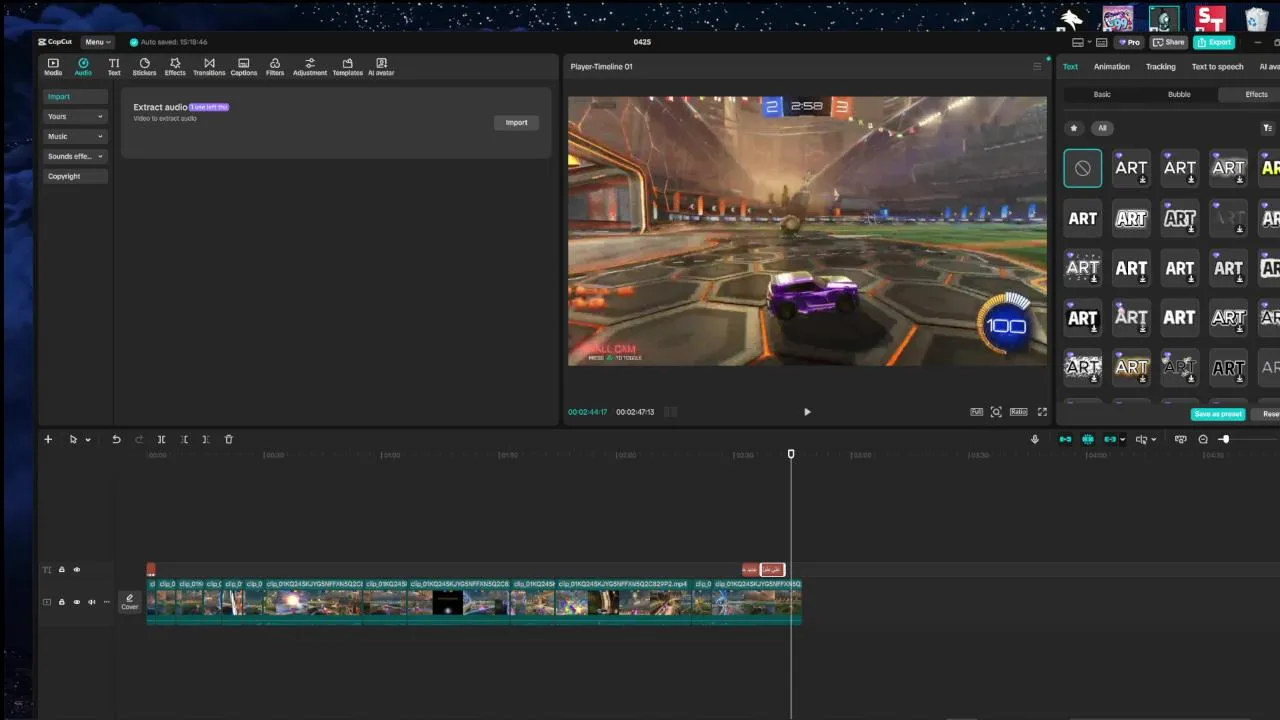Hide the main video track with eye icon
This screenshot has height=720, width=1280.
tap(76, 602)
